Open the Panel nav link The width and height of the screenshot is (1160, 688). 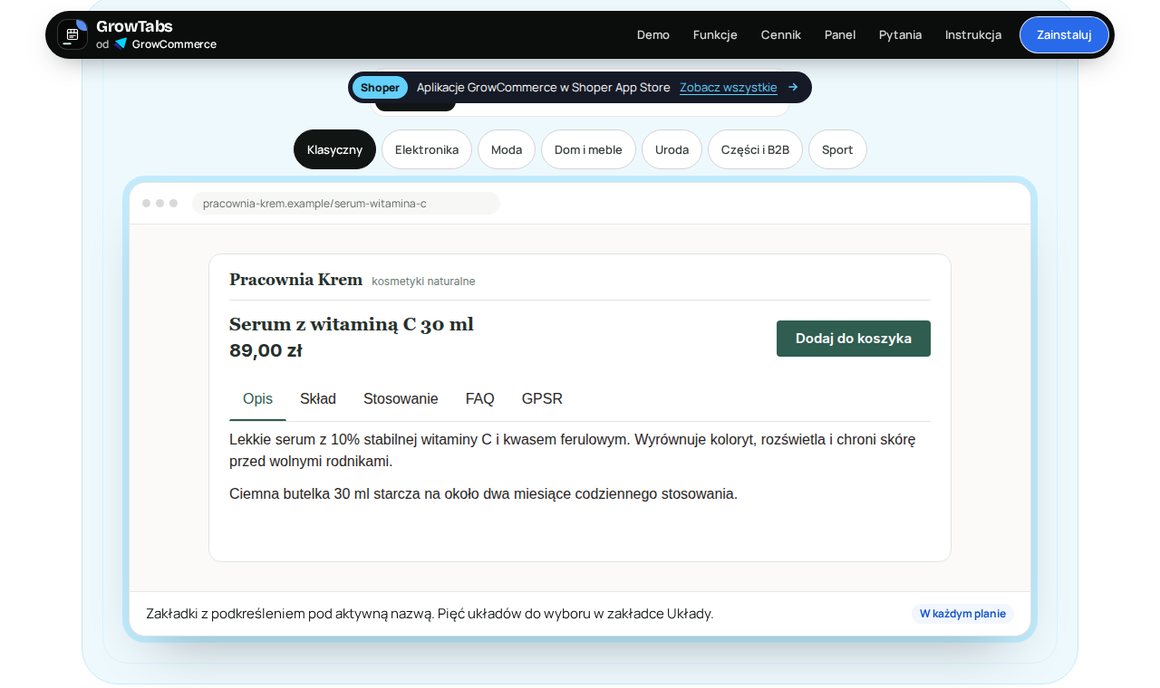[x=840, y=35]
